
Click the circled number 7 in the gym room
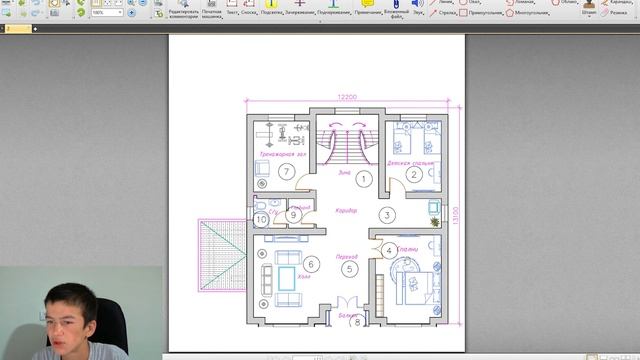287,172
